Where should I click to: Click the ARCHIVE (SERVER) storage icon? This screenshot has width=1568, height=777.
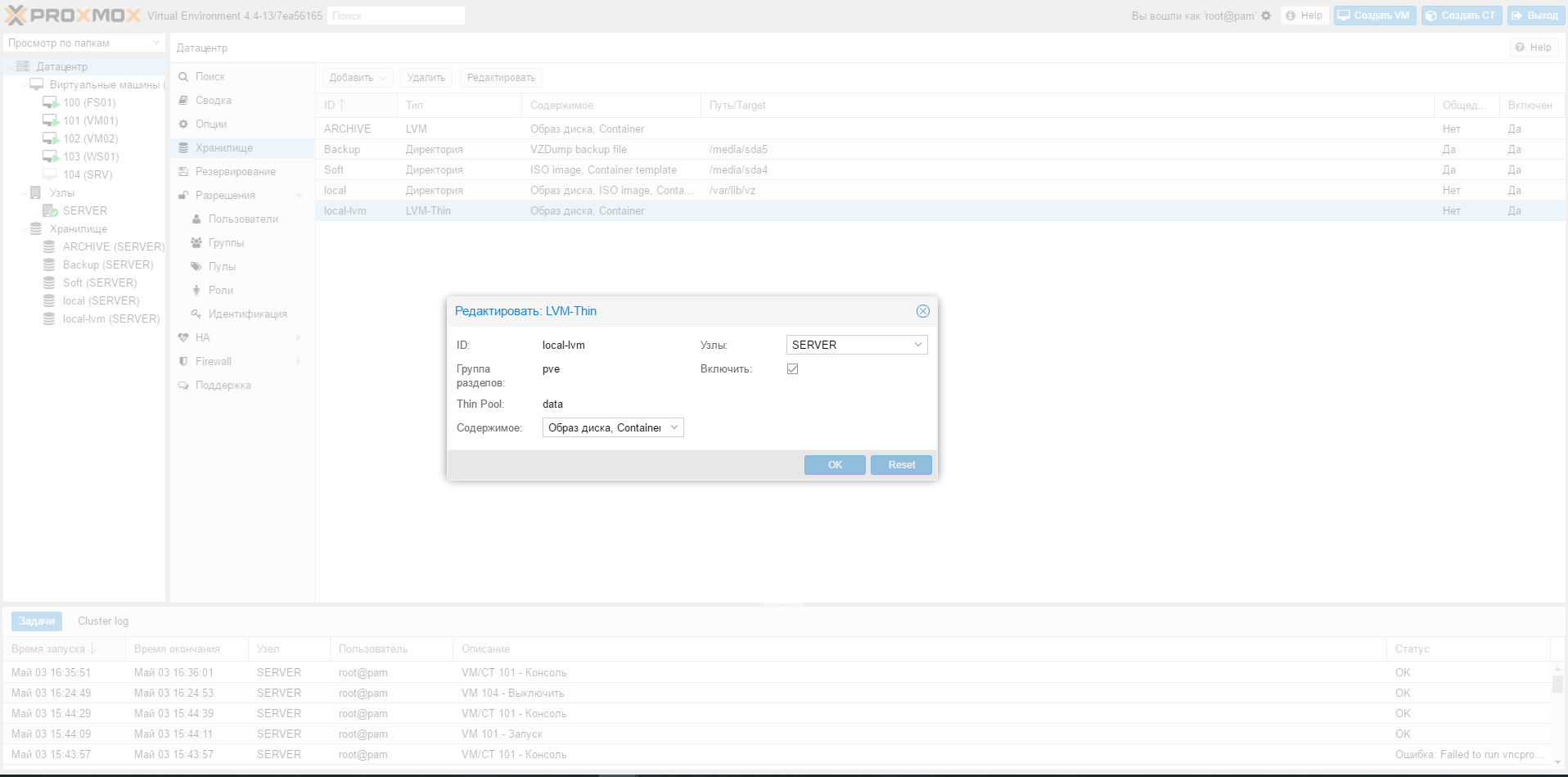tap(49, 246)
